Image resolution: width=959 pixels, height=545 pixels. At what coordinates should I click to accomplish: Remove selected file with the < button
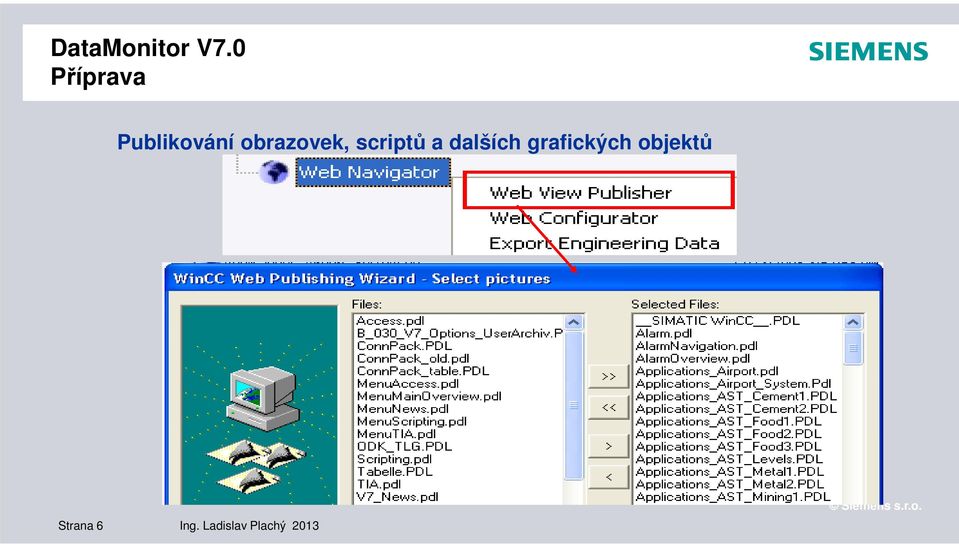tap(609, 477)
